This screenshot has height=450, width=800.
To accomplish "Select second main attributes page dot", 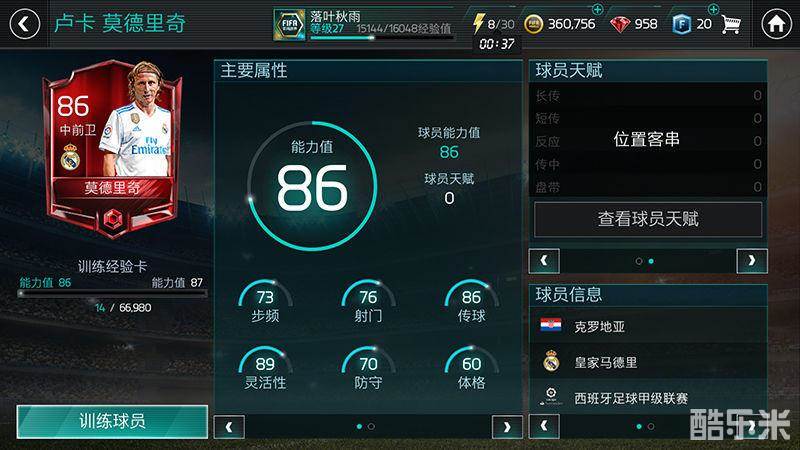I will (x=371, y=427).
